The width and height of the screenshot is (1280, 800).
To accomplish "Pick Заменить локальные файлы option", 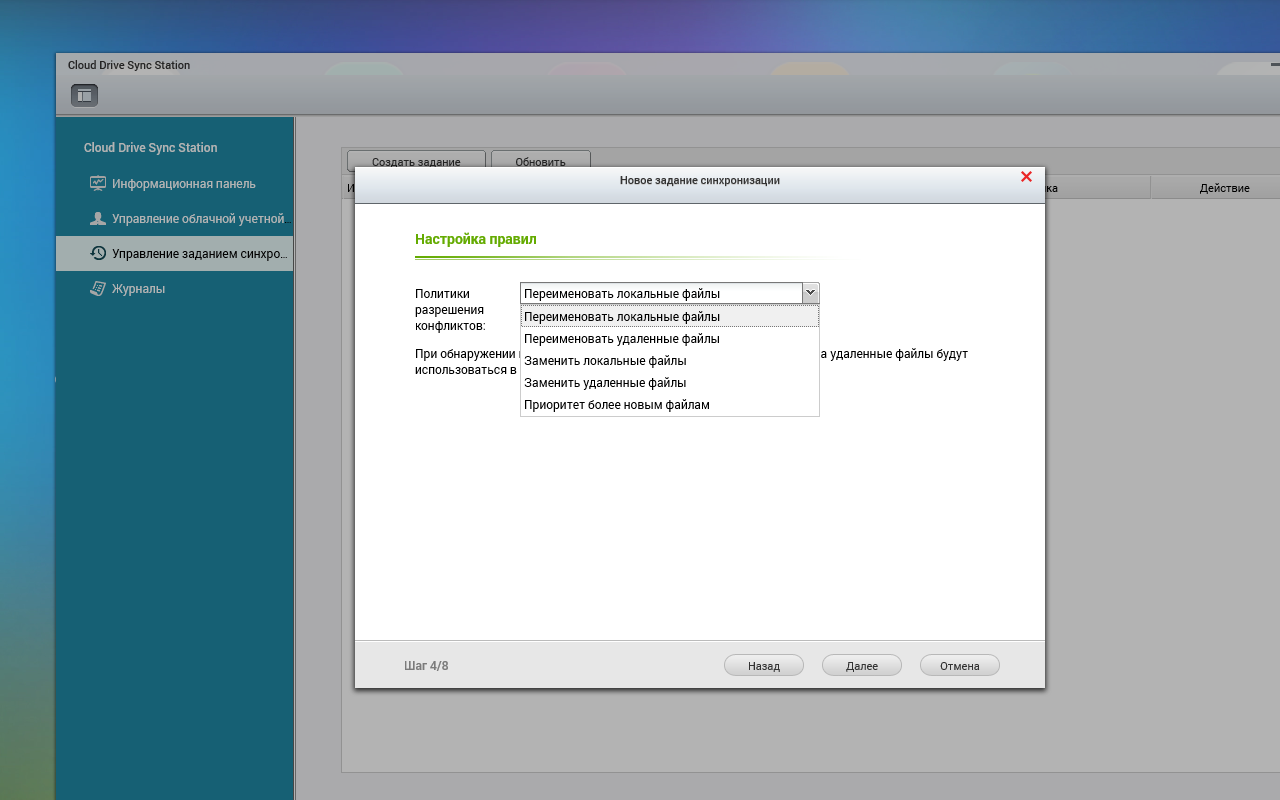I will pyautogui.click(x=670, y=361).
